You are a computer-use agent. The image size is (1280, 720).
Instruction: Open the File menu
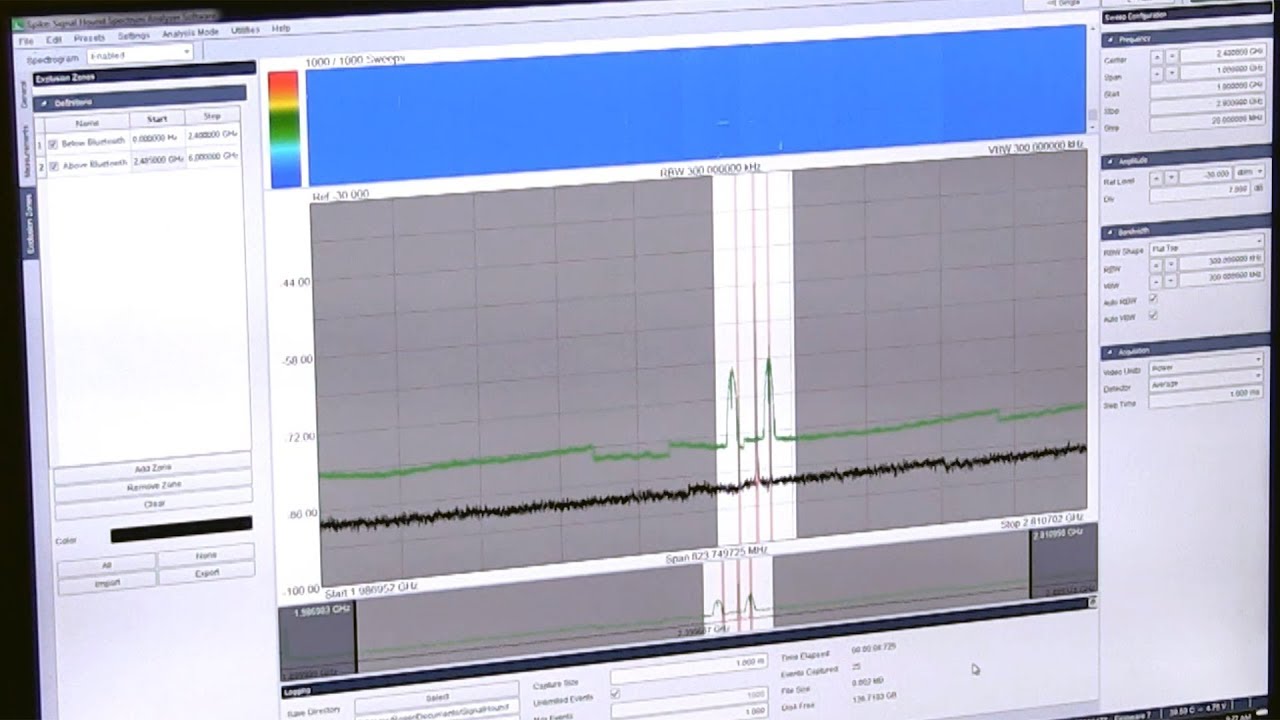26,41
